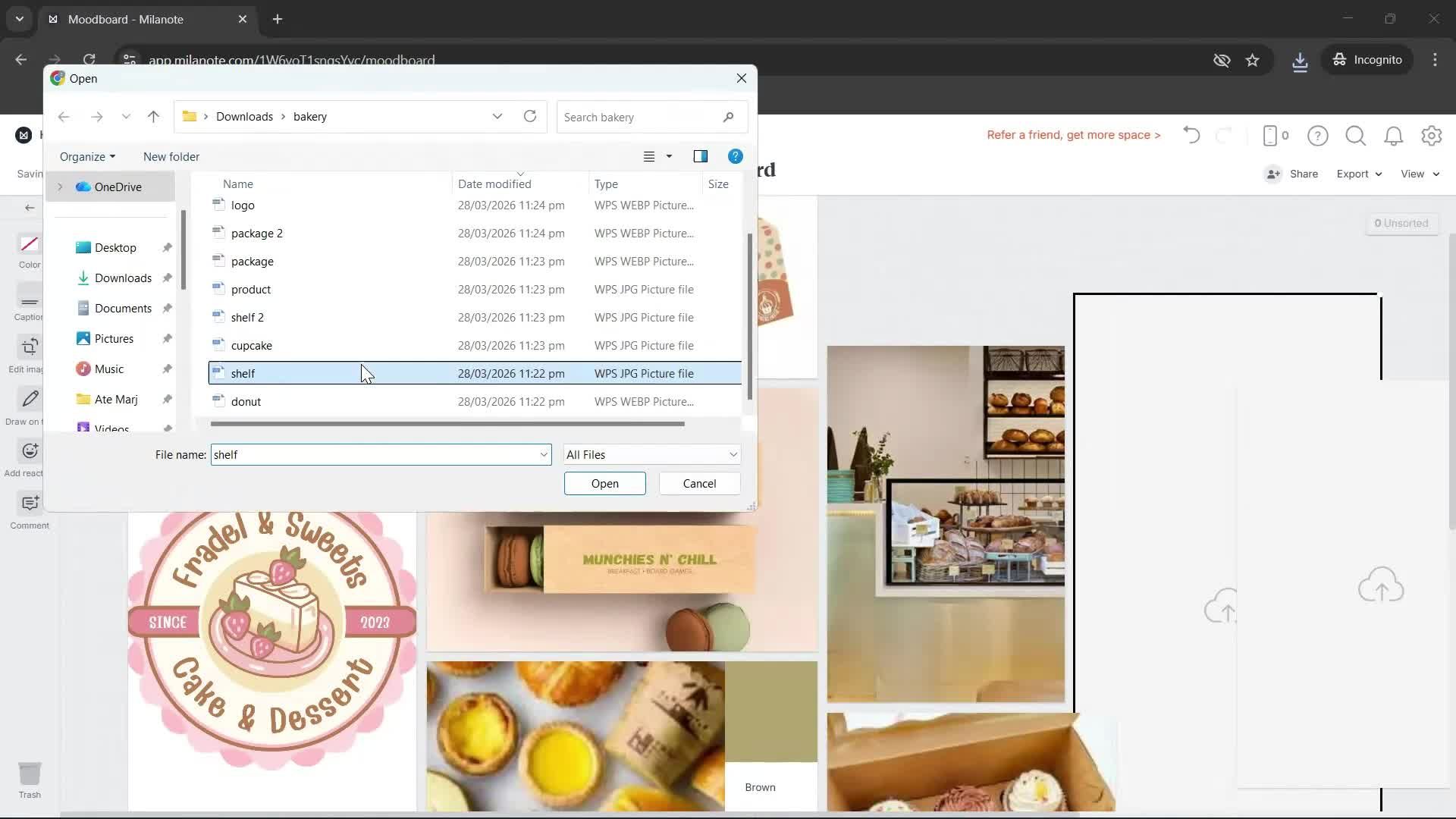This screenshot has width=1456, height=819.
Task: Open the notifications bell
Action: (1393, 136)
